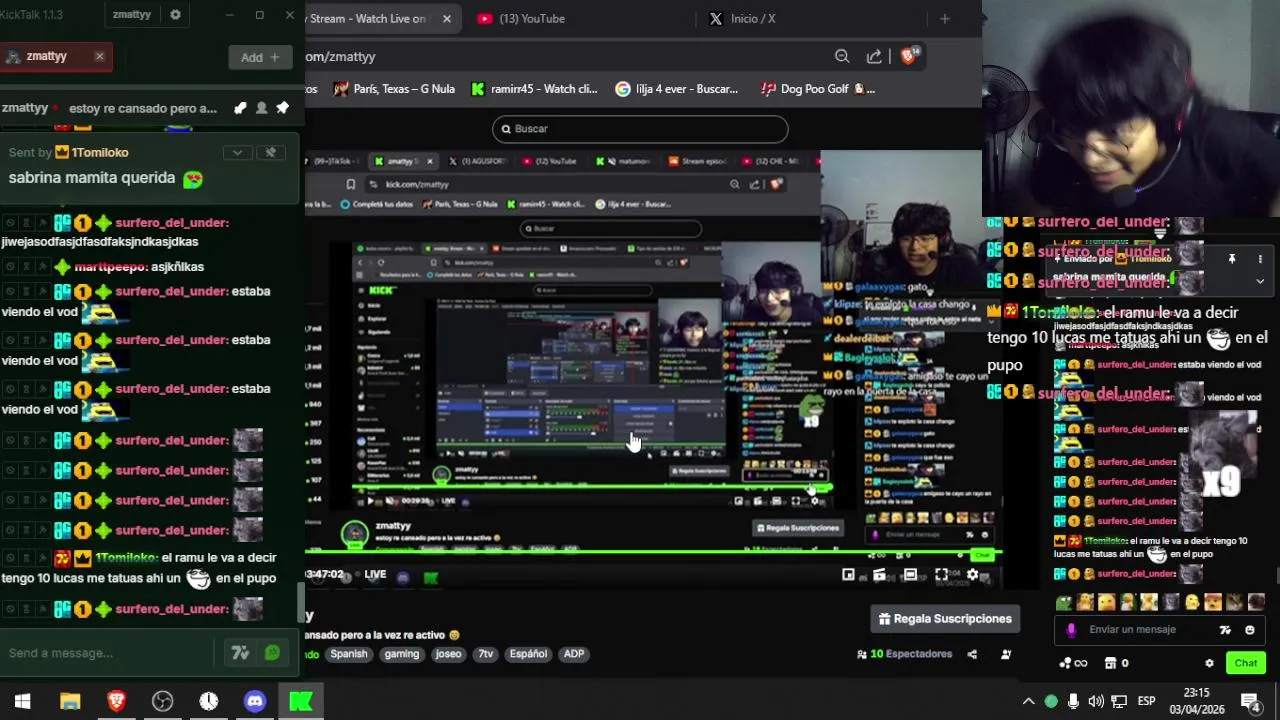Open the Kick video player settings gear
The height and width of the screenshot is (720, 1280).
[972, 575]
